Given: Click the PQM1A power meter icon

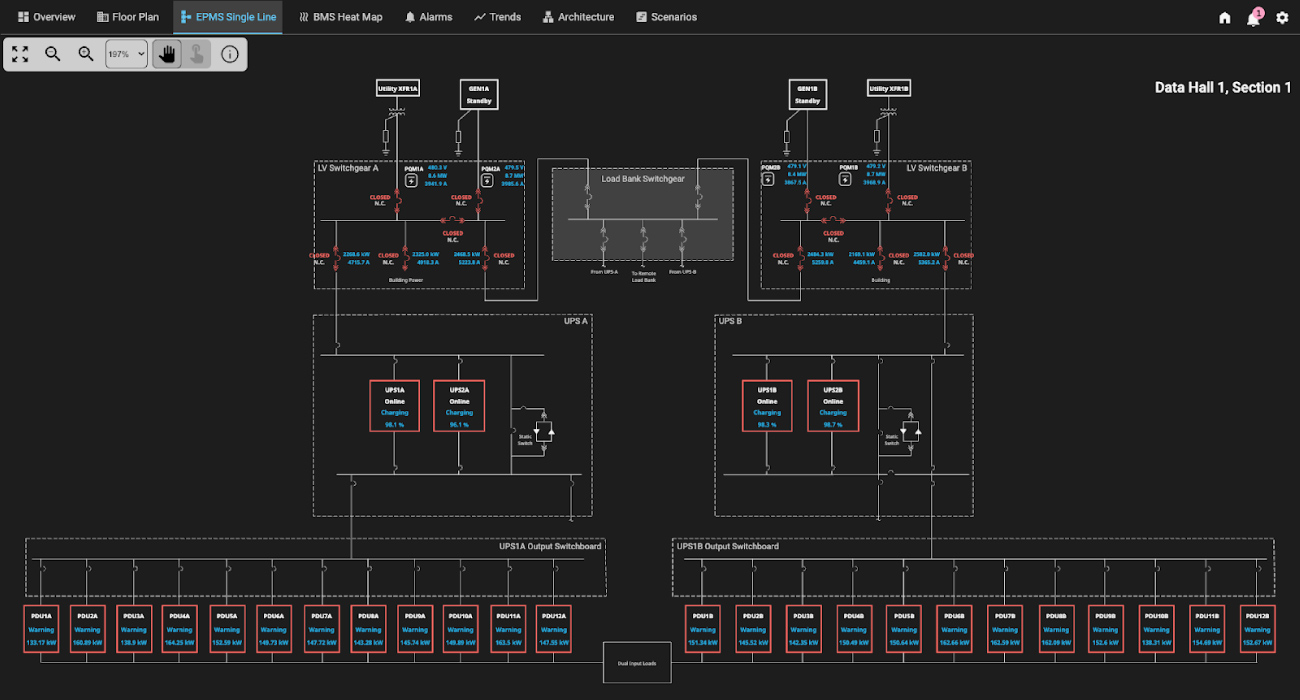Looking at the screenshot, I should point(410,181).
